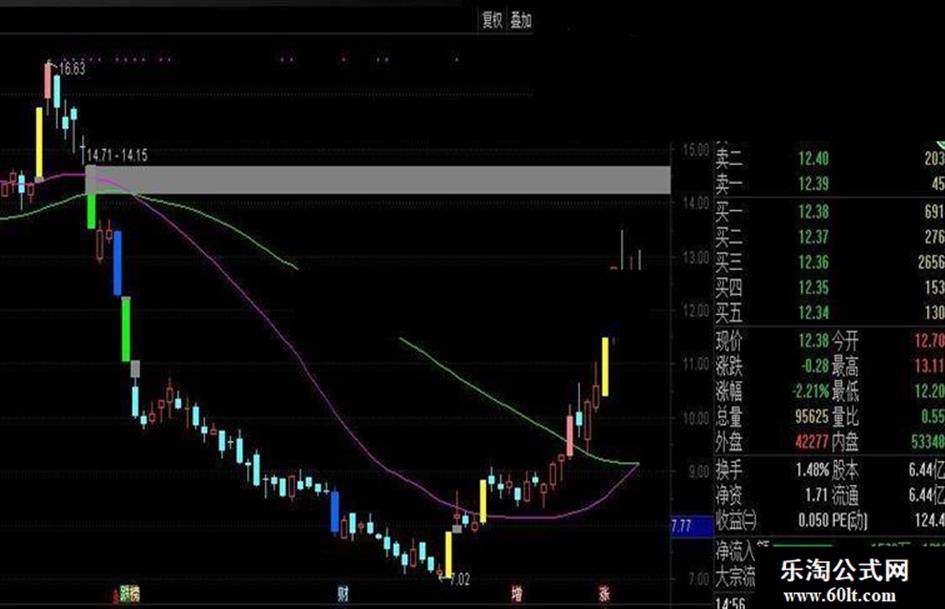Click the gray gap zone rectangle
This screenshot has width=945, height=609.
[x=378, y=180]
